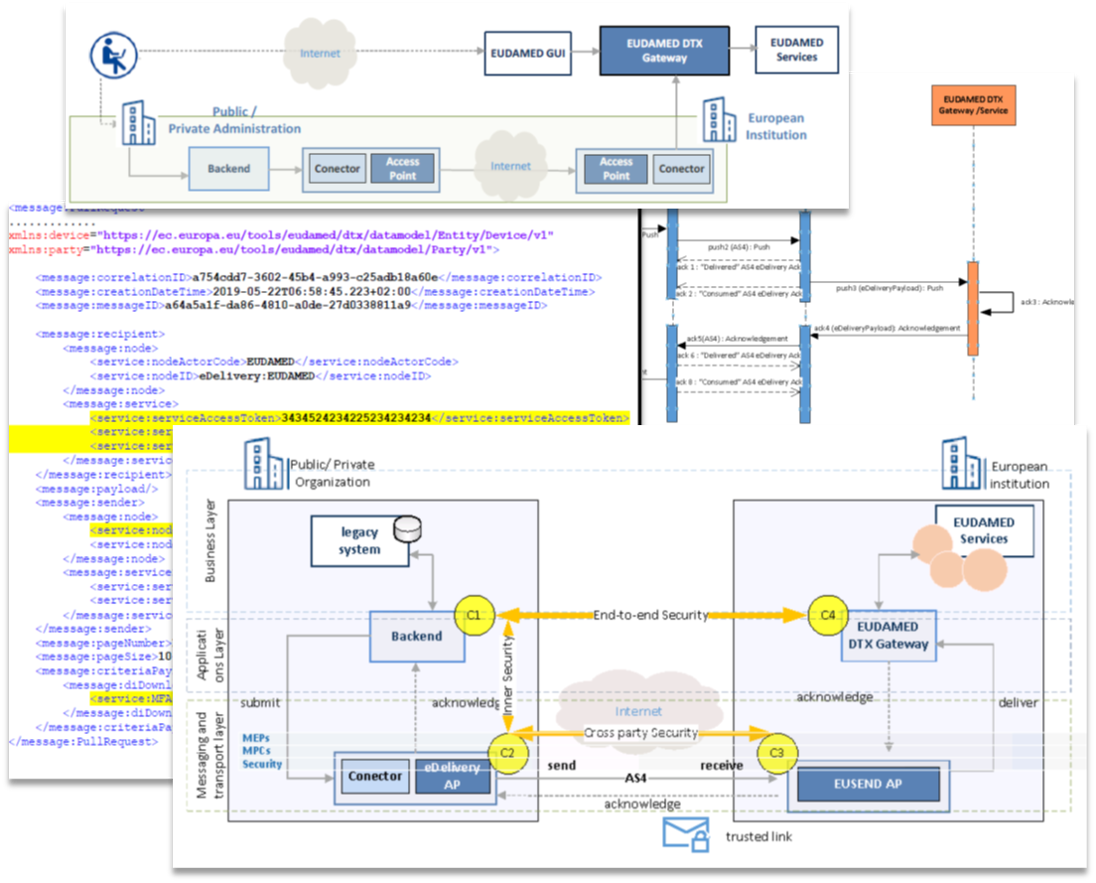Screen dimensions: 1096x883
Task: Click the 'Private Administration' heading
Action: tap(234, 129)
